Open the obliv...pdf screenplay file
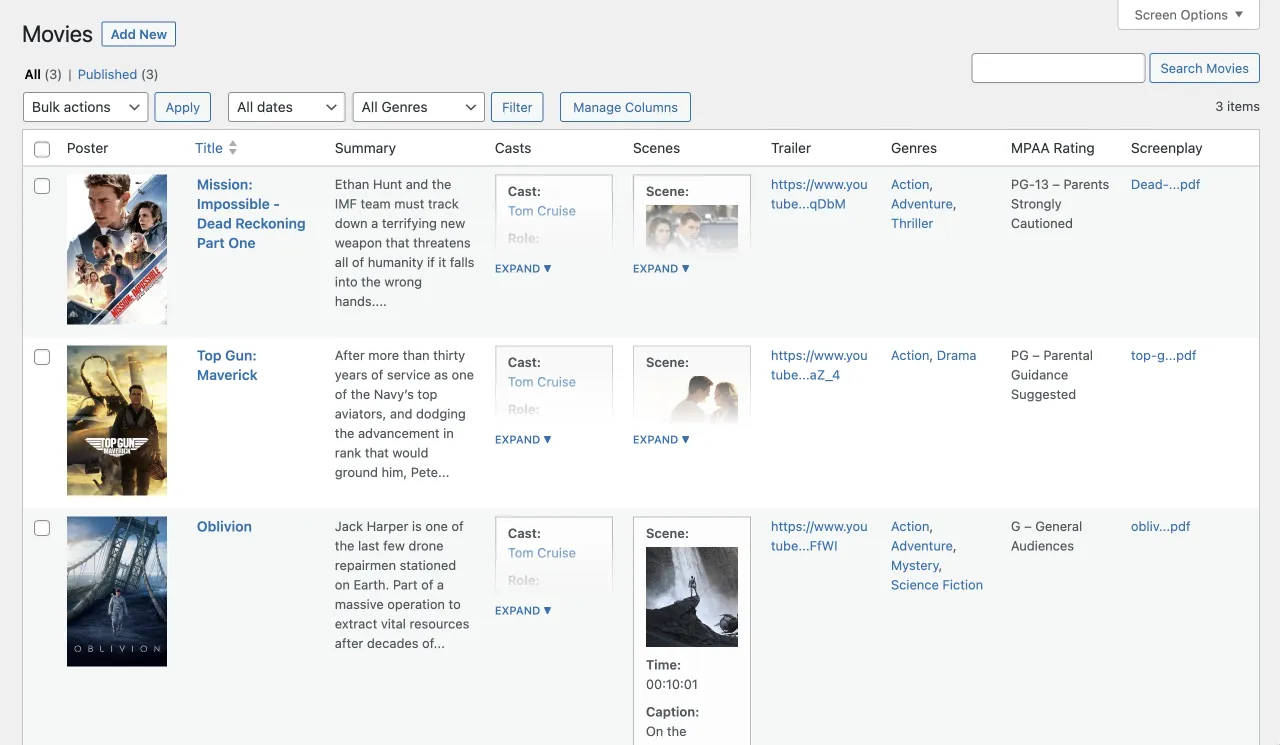Image resolution: width=1280 pixels, height=745 pixels. (1160, 526)
